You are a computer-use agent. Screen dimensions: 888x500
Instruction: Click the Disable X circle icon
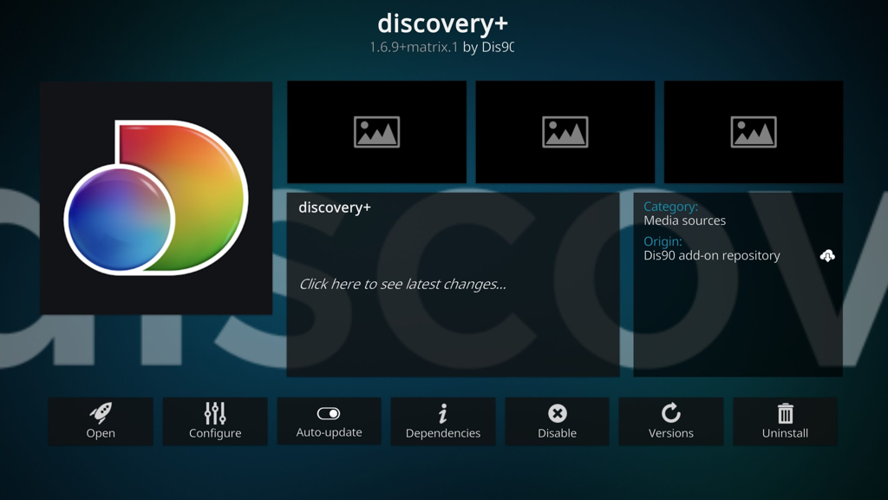pos(557,412)
